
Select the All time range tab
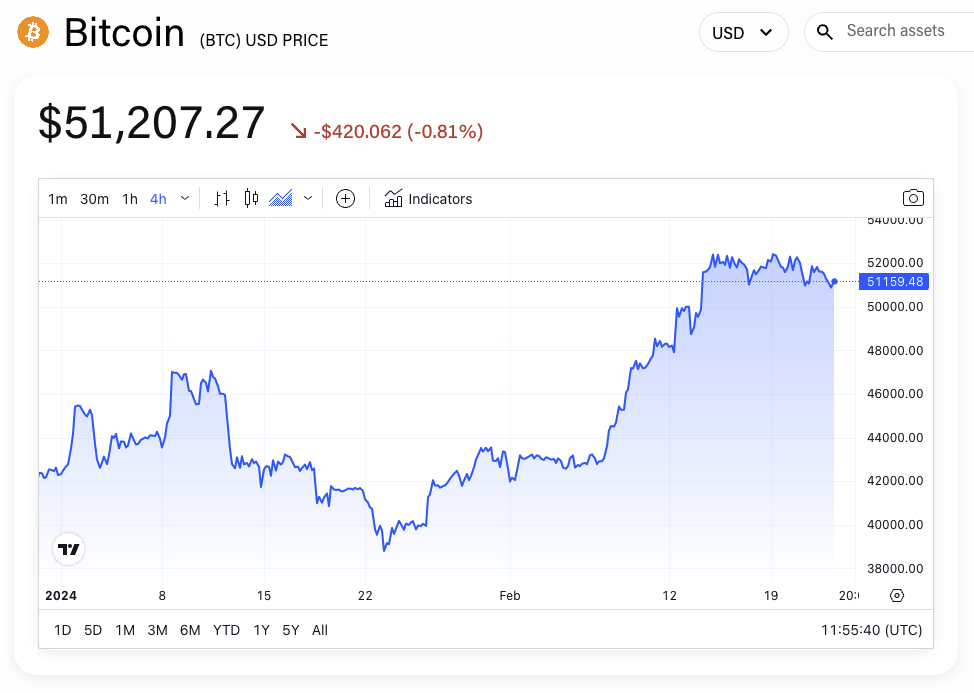tap(319, 630)
